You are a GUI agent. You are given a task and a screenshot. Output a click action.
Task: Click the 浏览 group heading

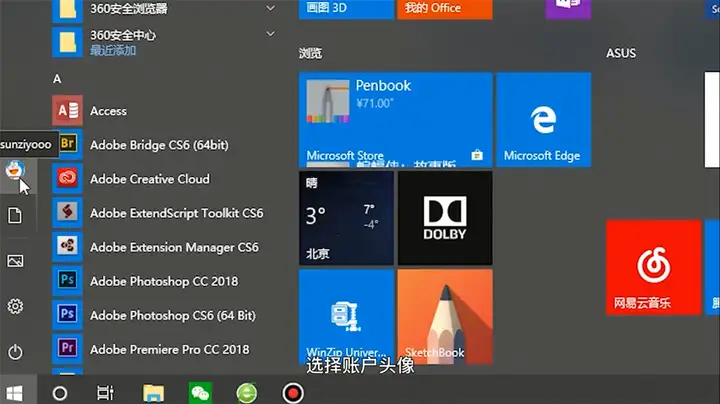pos(310,53)
